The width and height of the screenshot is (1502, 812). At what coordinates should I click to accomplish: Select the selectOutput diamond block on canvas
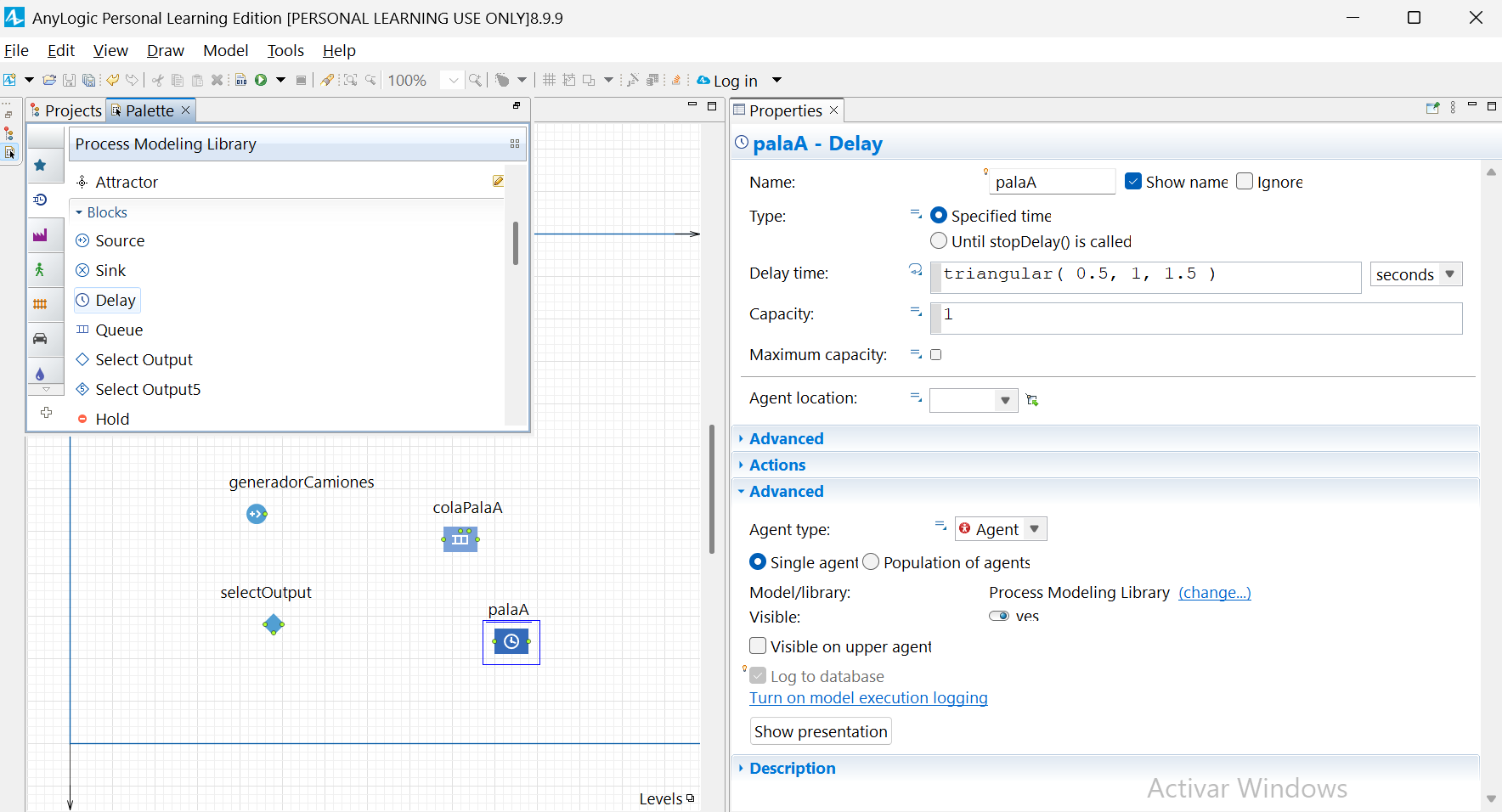pos(274,625)
